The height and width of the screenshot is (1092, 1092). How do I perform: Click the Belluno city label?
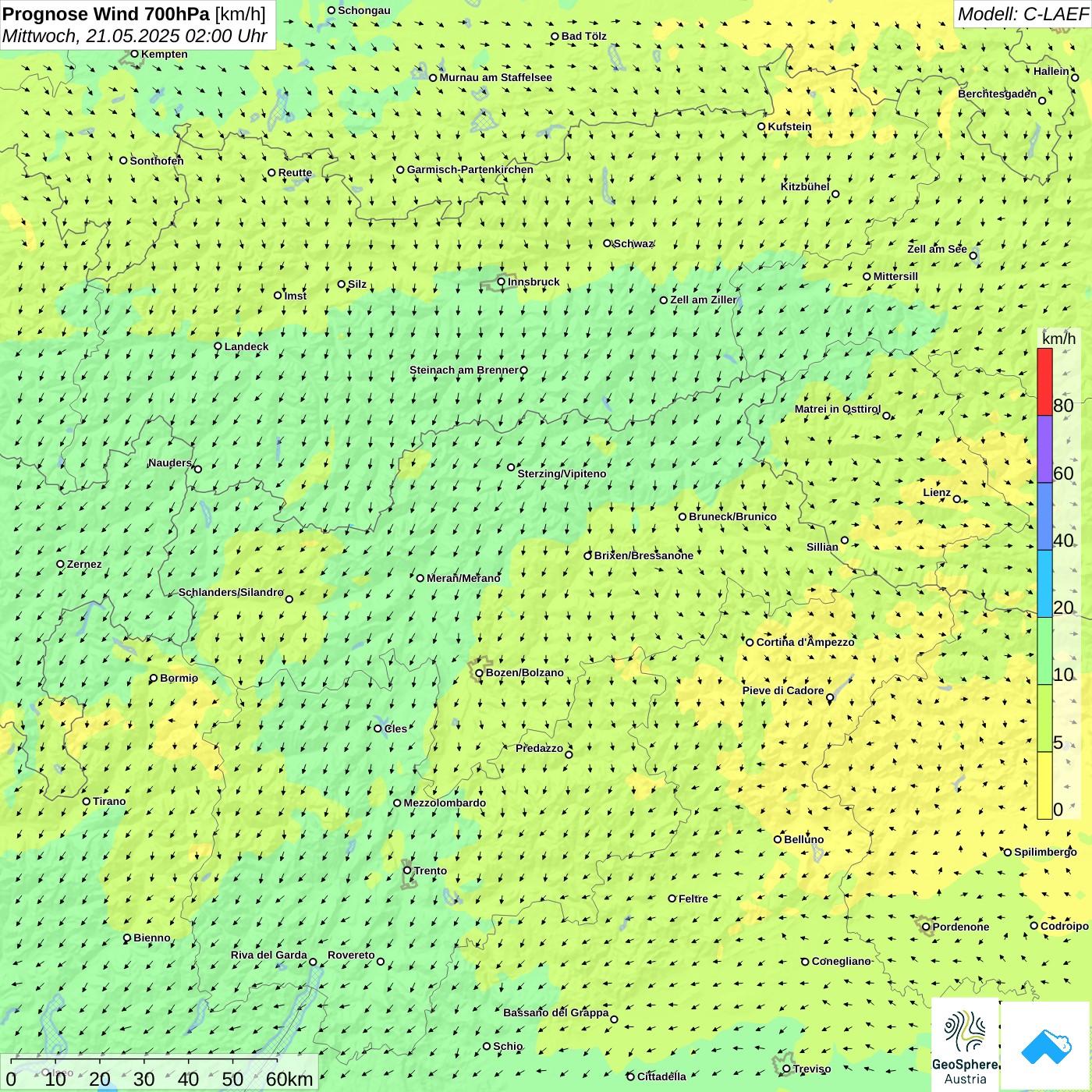[x=803, y=839]
